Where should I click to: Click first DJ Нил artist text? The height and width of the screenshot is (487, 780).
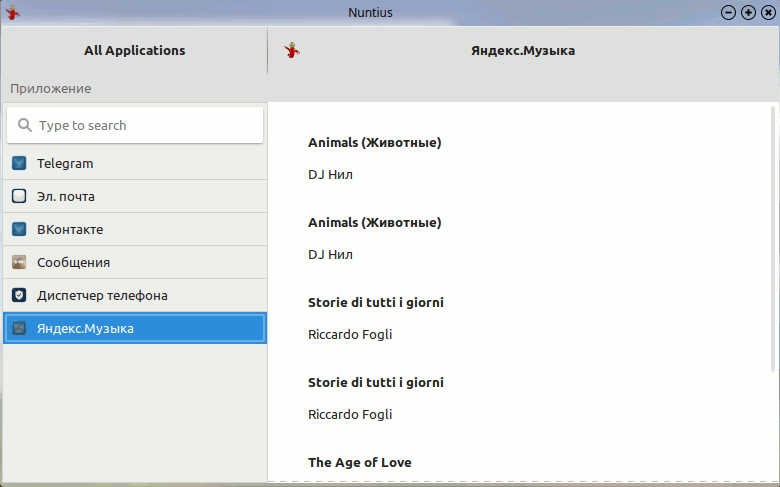330,175
